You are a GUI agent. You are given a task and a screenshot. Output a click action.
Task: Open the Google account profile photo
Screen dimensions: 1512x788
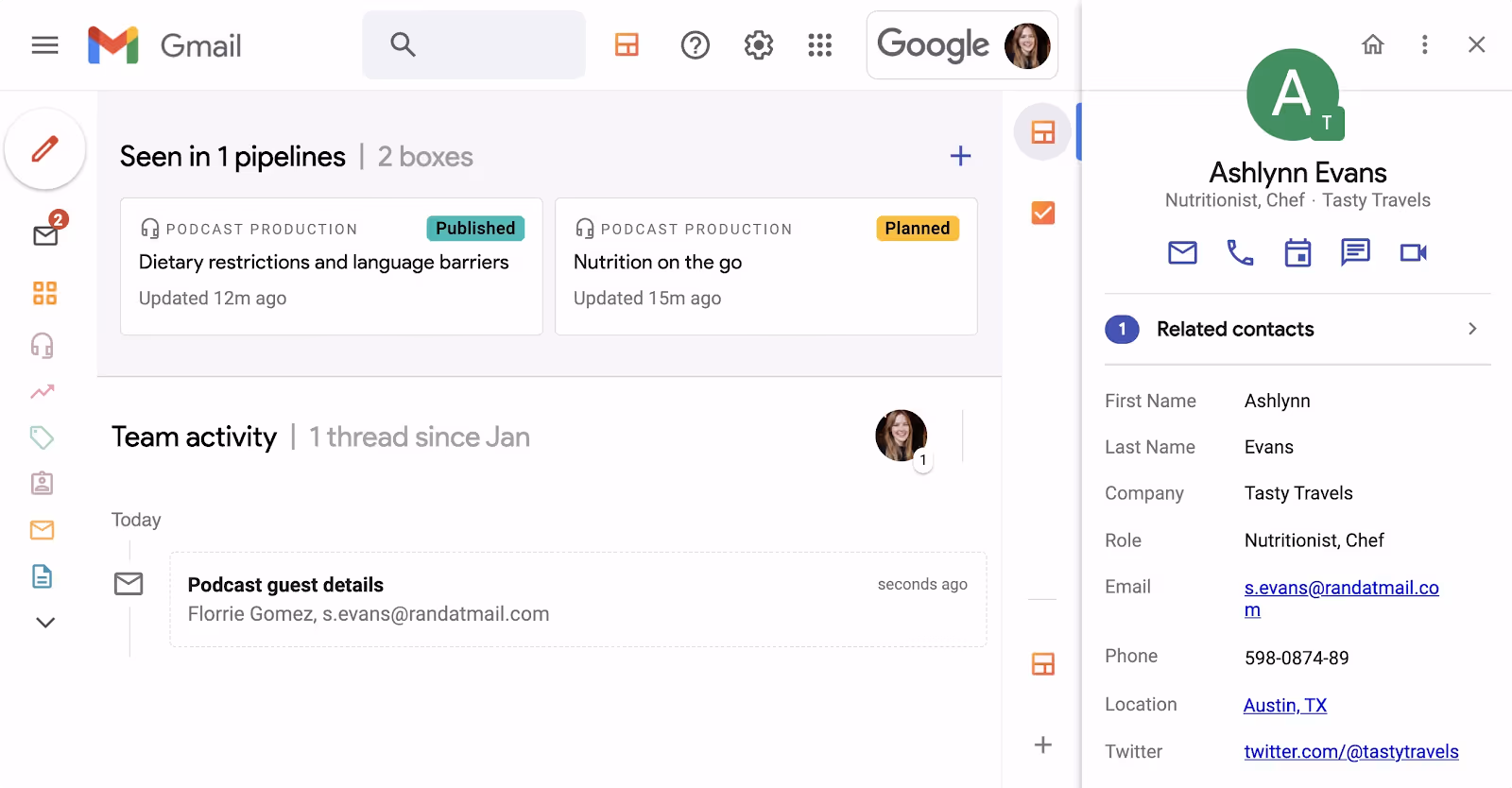point(1027,45)
